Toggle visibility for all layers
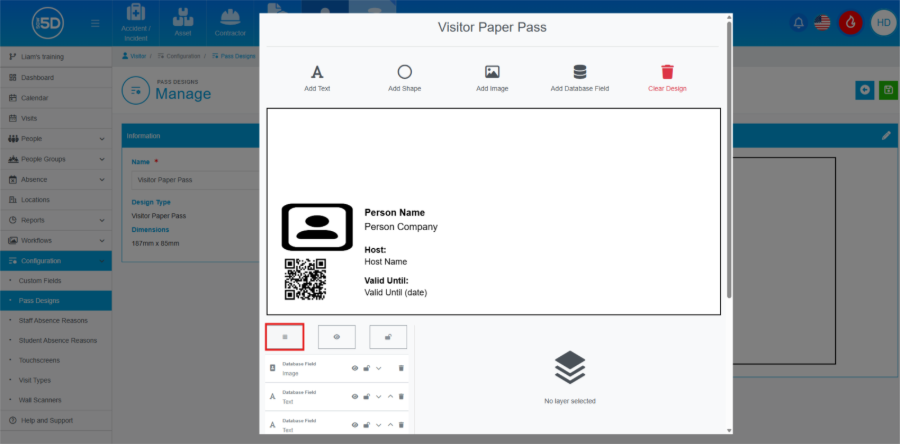 pos(336,337)
